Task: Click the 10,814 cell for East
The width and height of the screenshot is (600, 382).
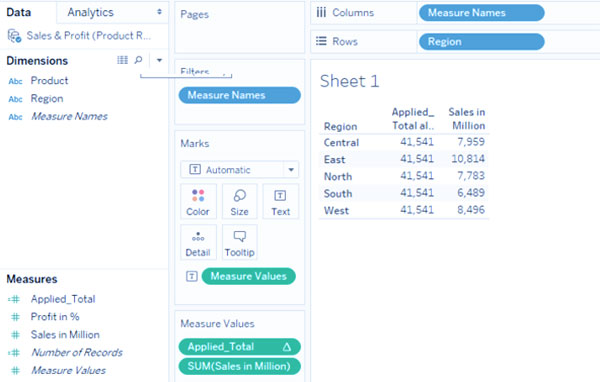Action: point(468,159)
